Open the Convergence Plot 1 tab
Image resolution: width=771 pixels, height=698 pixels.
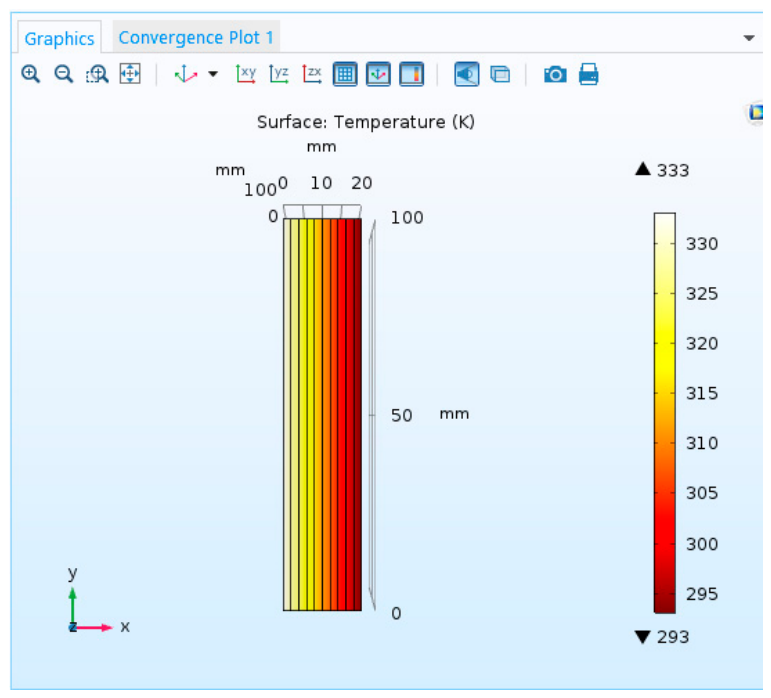(196, 37)
